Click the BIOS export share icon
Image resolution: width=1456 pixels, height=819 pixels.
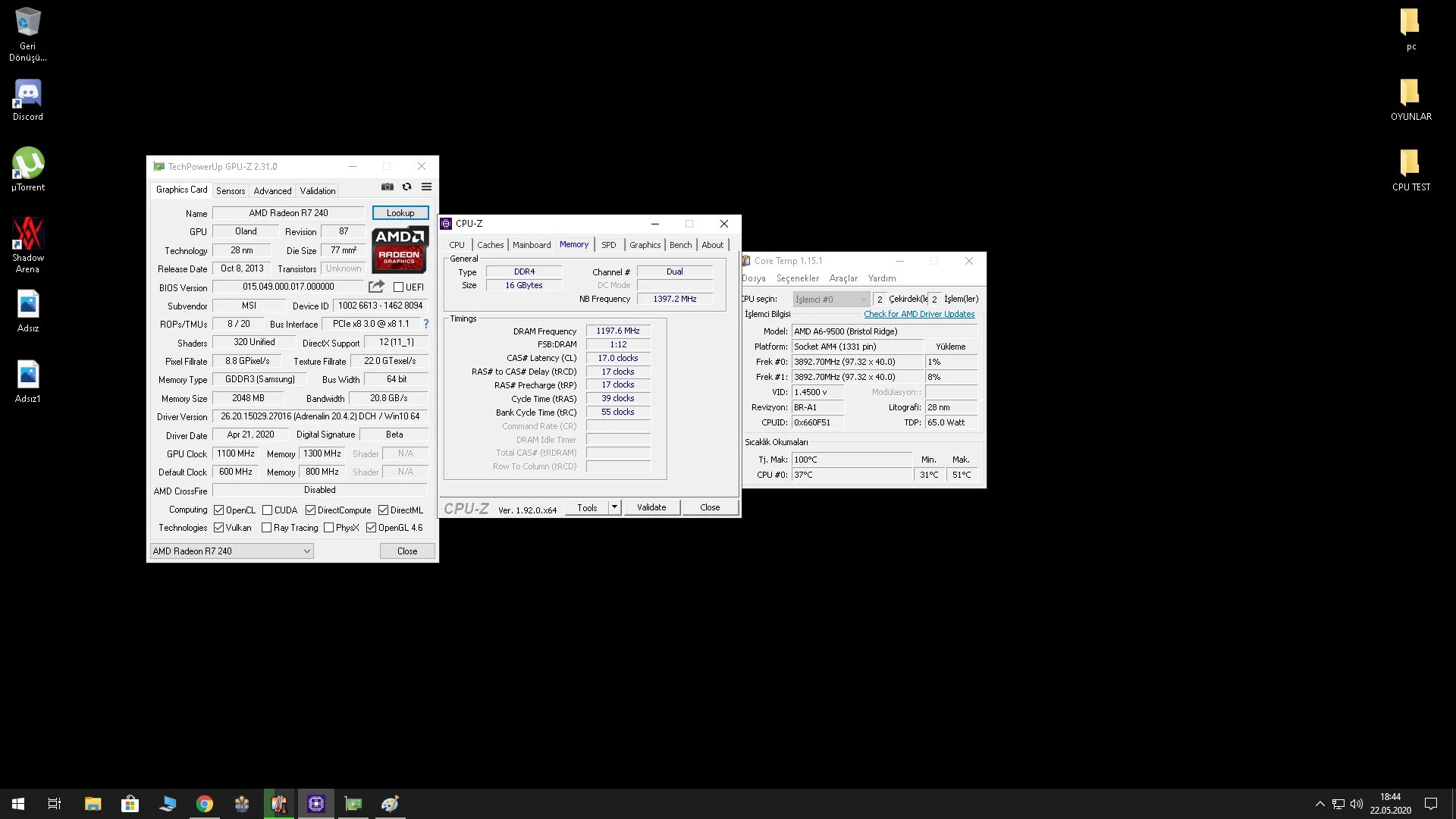tap(376, 287)
